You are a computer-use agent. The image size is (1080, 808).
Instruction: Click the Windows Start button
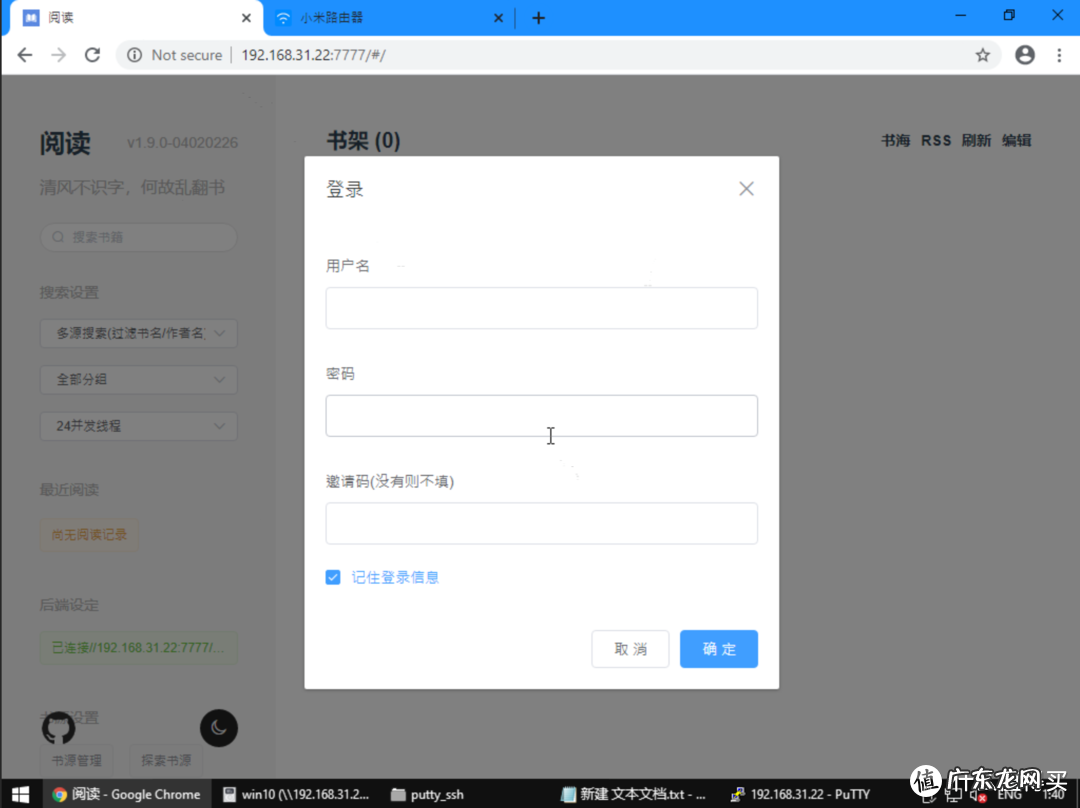(x=20, y=794)
